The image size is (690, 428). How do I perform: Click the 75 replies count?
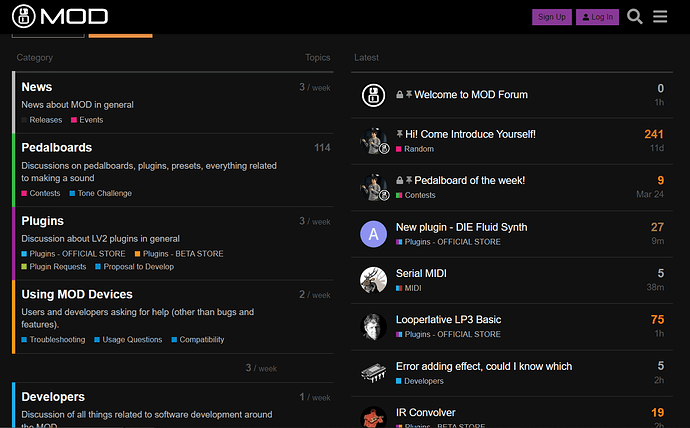coord(657,319)
